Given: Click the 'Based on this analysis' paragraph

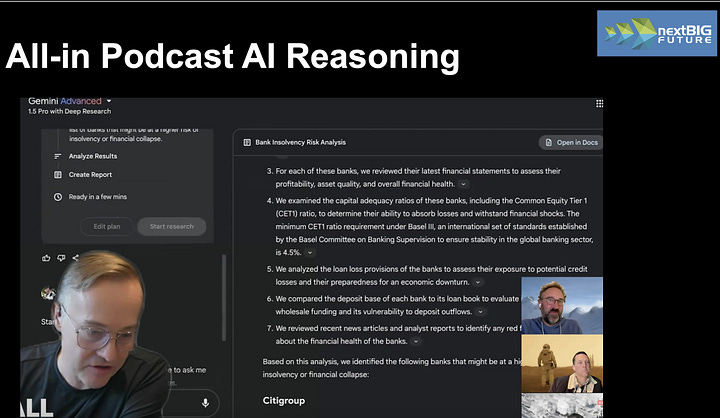Looking at the screenshot, I should click(x=392, y=368).
